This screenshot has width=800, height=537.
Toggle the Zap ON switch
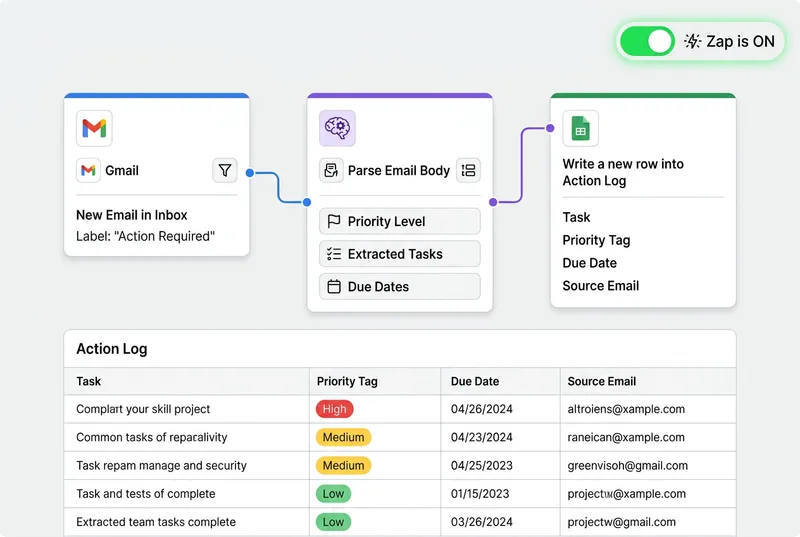click(647, 42)
